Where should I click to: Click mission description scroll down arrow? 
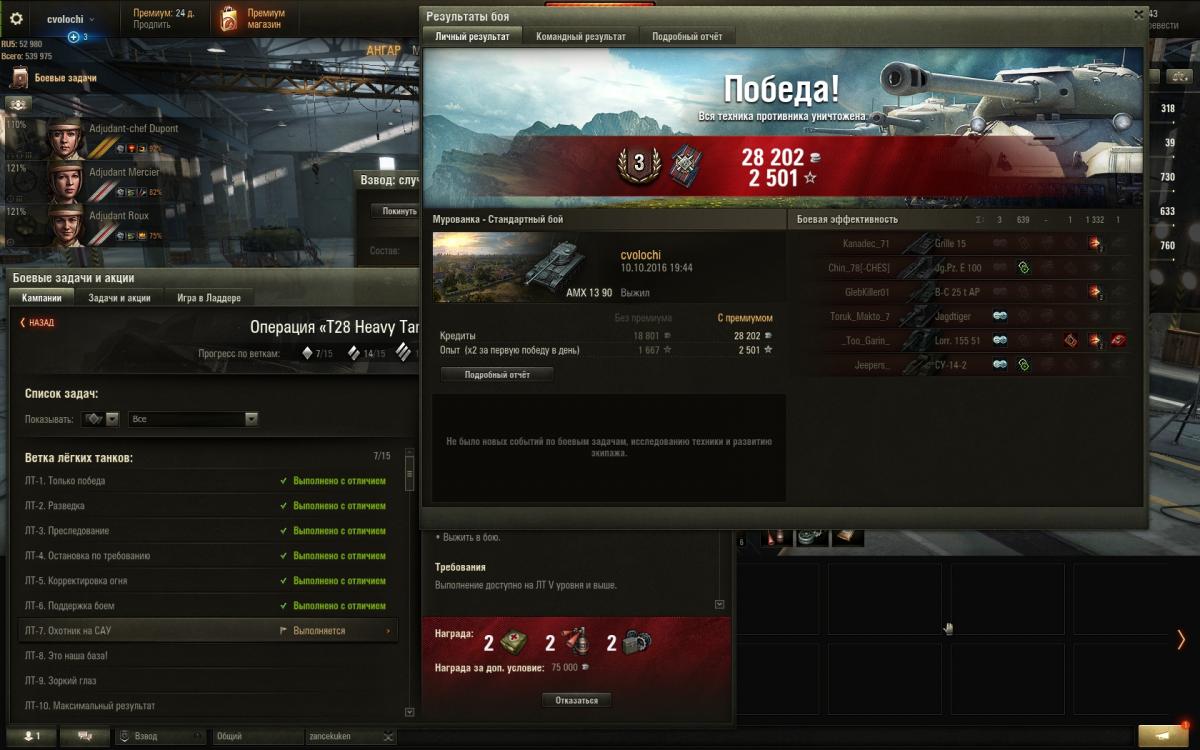(x=719, y=604)
